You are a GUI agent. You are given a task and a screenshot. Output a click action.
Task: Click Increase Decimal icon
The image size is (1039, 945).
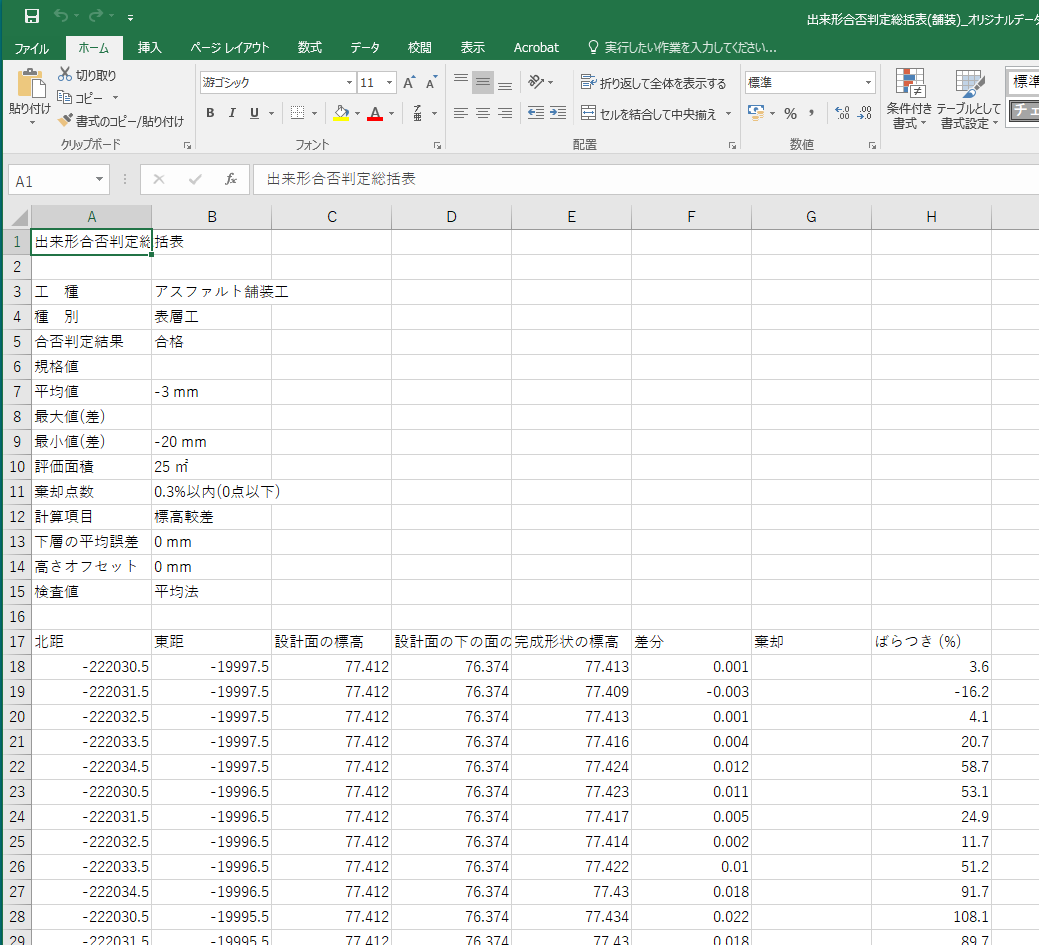click(x=842, y=113)
